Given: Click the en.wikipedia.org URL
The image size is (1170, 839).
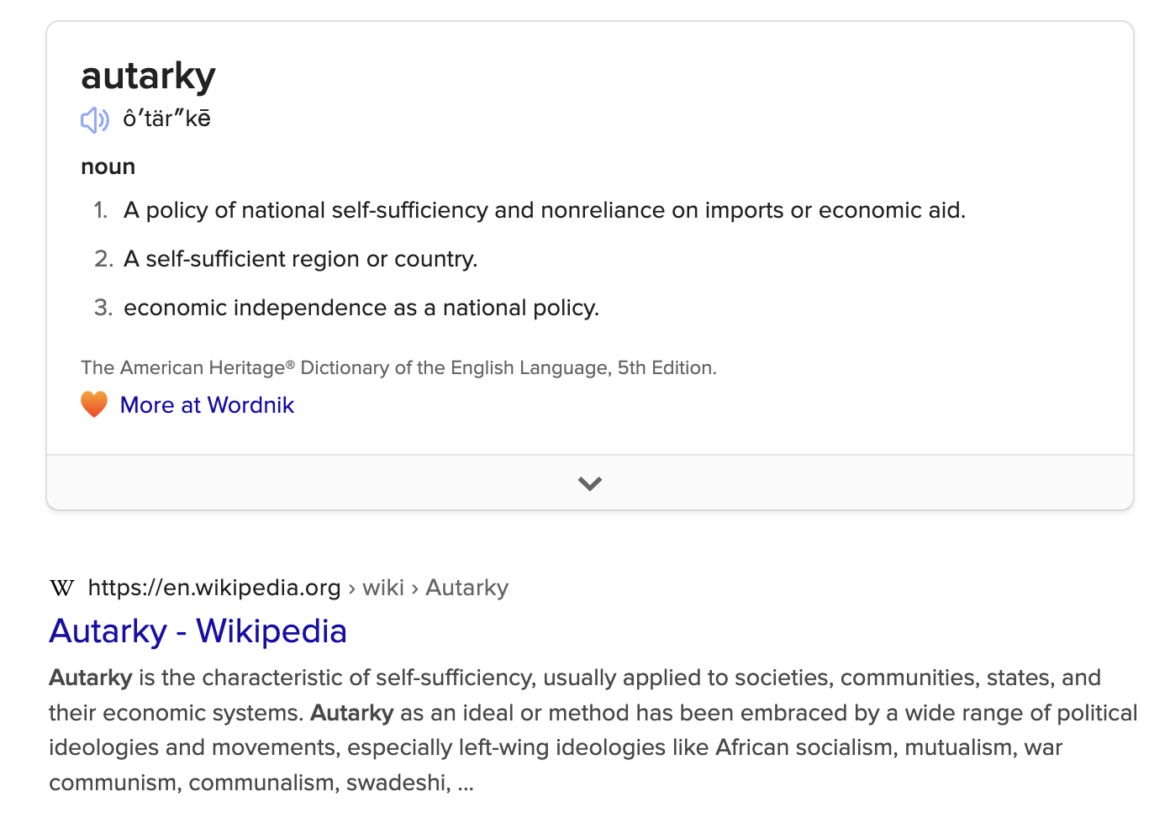Looking at the screenshot, I should (214, 588).
